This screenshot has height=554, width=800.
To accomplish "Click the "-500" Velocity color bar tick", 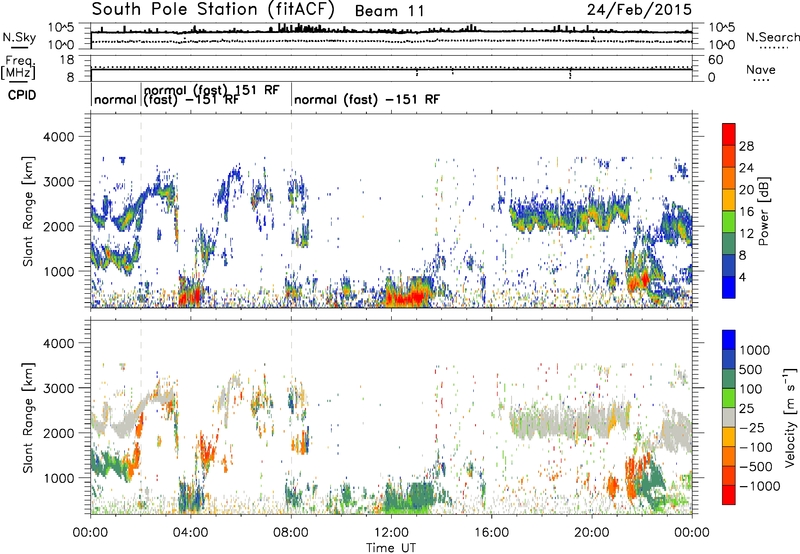I will 756,467.
